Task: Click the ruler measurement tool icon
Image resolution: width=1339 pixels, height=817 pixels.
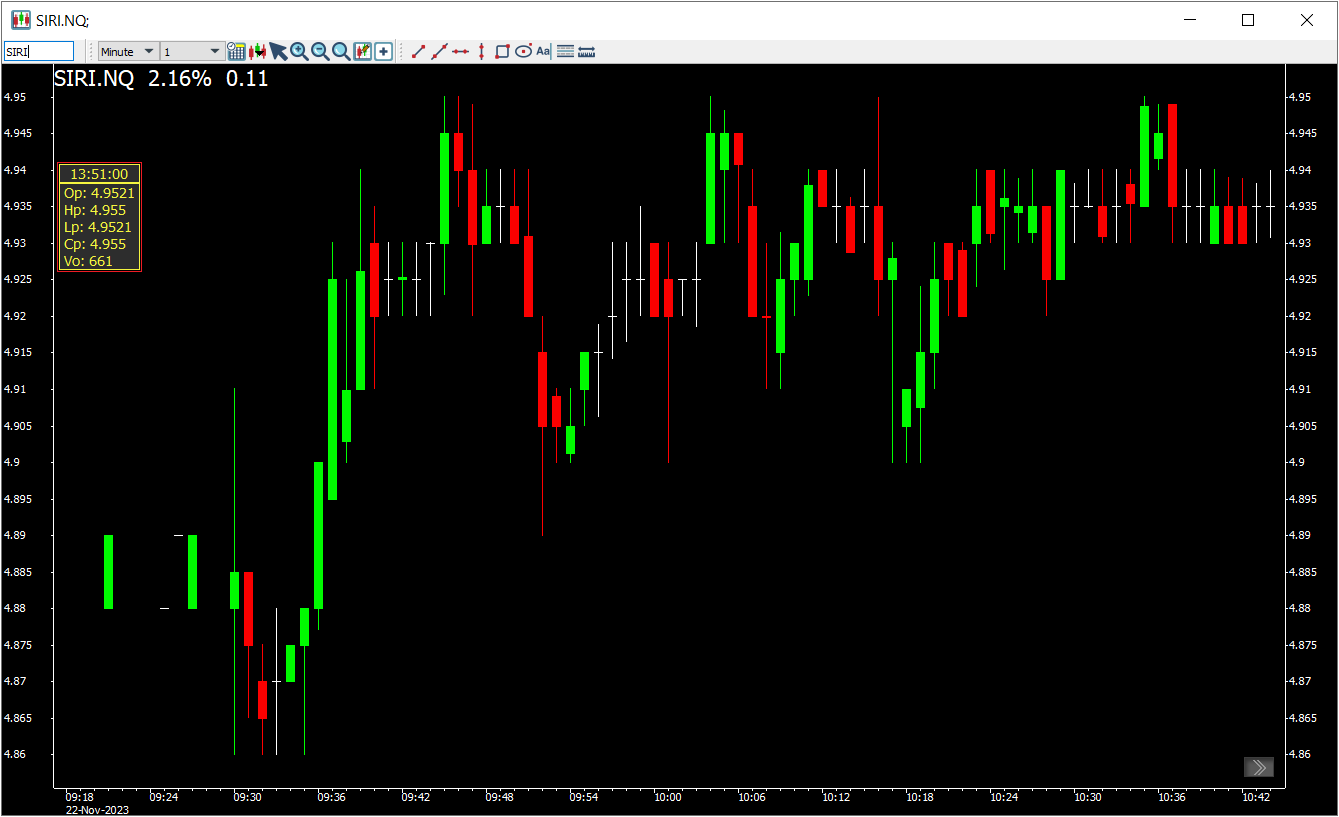Action: click(587, 51)
